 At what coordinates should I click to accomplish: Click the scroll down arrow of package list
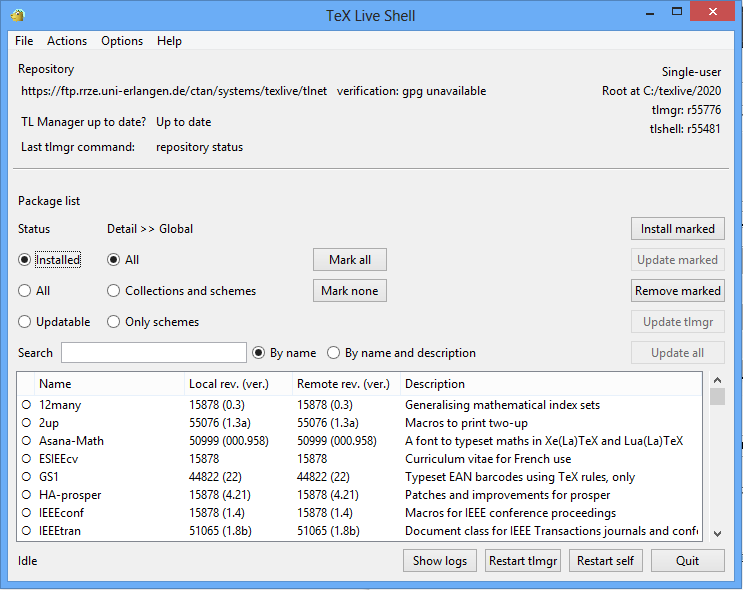click(717, 534)
